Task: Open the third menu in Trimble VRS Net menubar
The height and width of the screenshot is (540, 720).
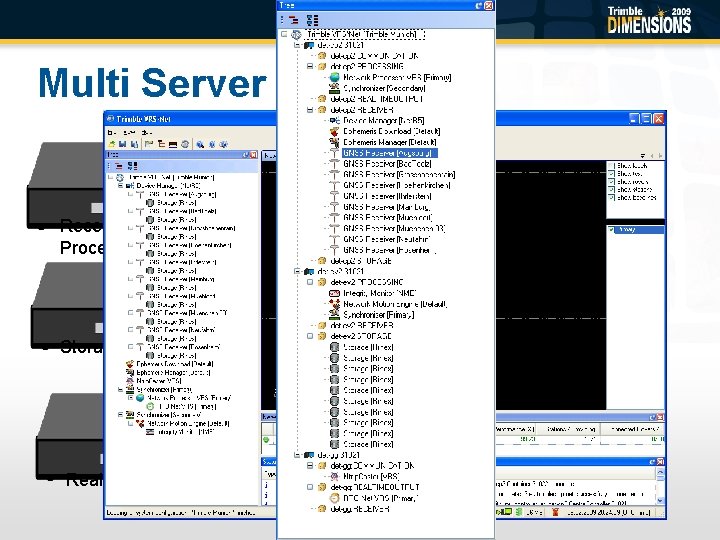Action: click(x=146, y=132)
